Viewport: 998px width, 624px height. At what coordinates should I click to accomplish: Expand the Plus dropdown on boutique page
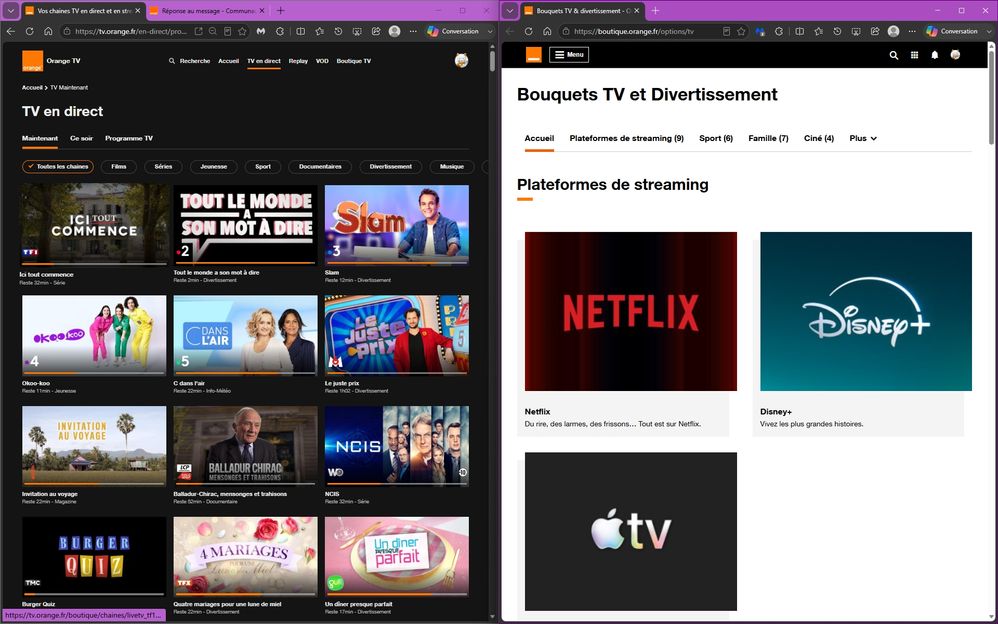coord(863,138)
